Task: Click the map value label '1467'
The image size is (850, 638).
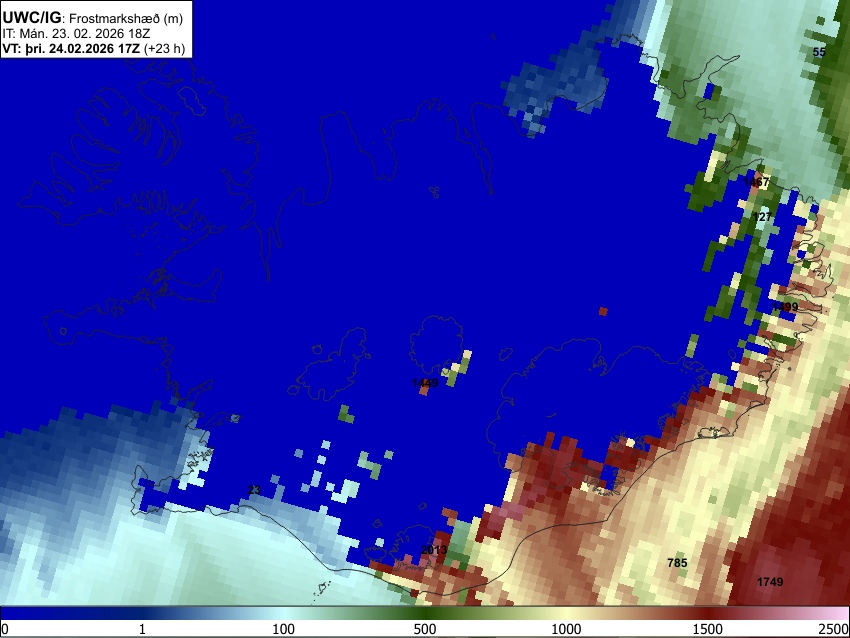Action: coord(756,182)
